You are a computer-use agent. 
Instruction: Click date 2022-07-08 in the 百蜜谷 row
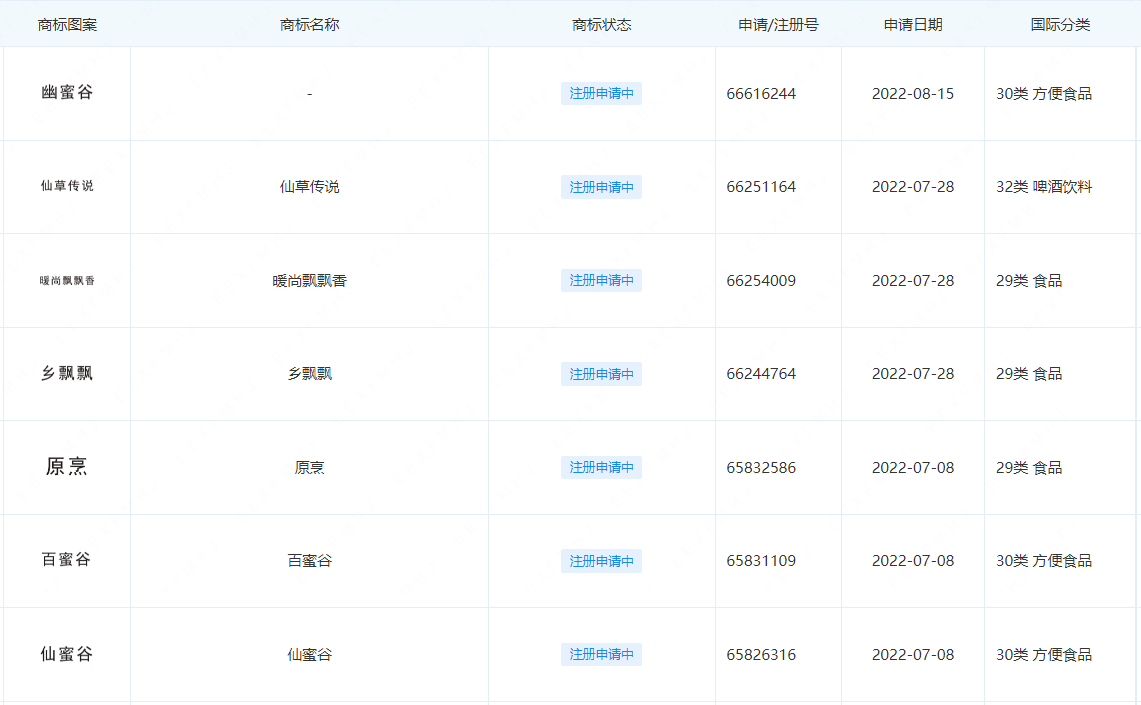tap(913, 561)
